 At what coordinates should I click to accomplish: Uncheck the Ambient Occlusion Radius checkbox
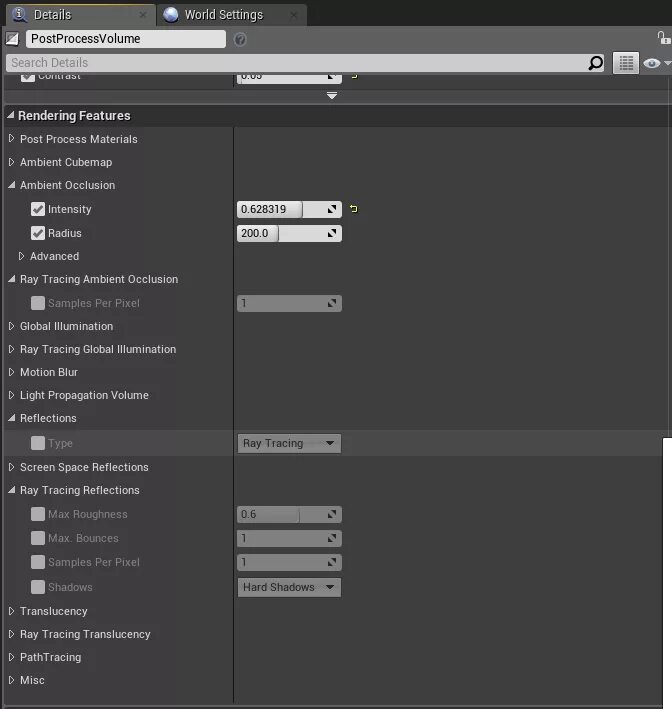coord(38,233)
